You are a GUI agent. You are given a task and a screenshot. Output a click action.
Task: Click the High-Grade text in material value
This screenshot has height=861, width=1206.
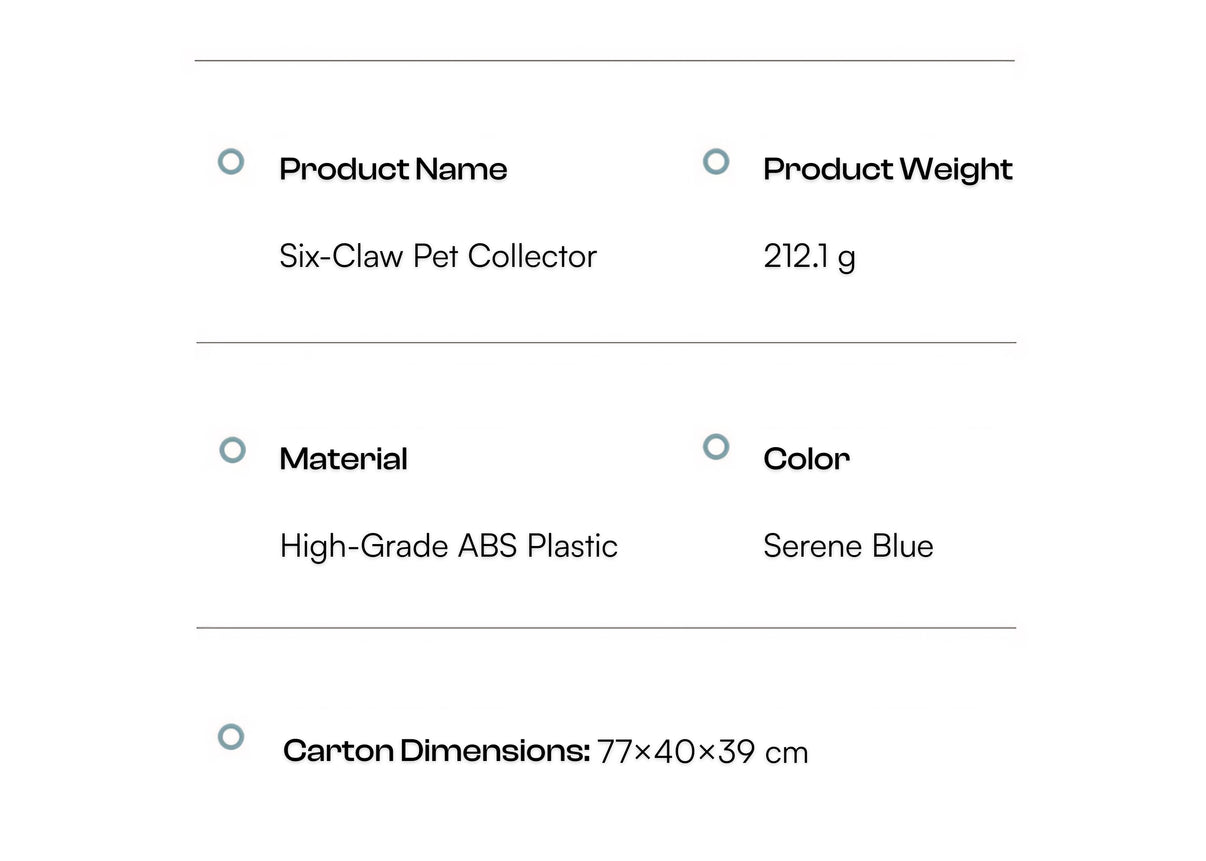pos(364,546)
